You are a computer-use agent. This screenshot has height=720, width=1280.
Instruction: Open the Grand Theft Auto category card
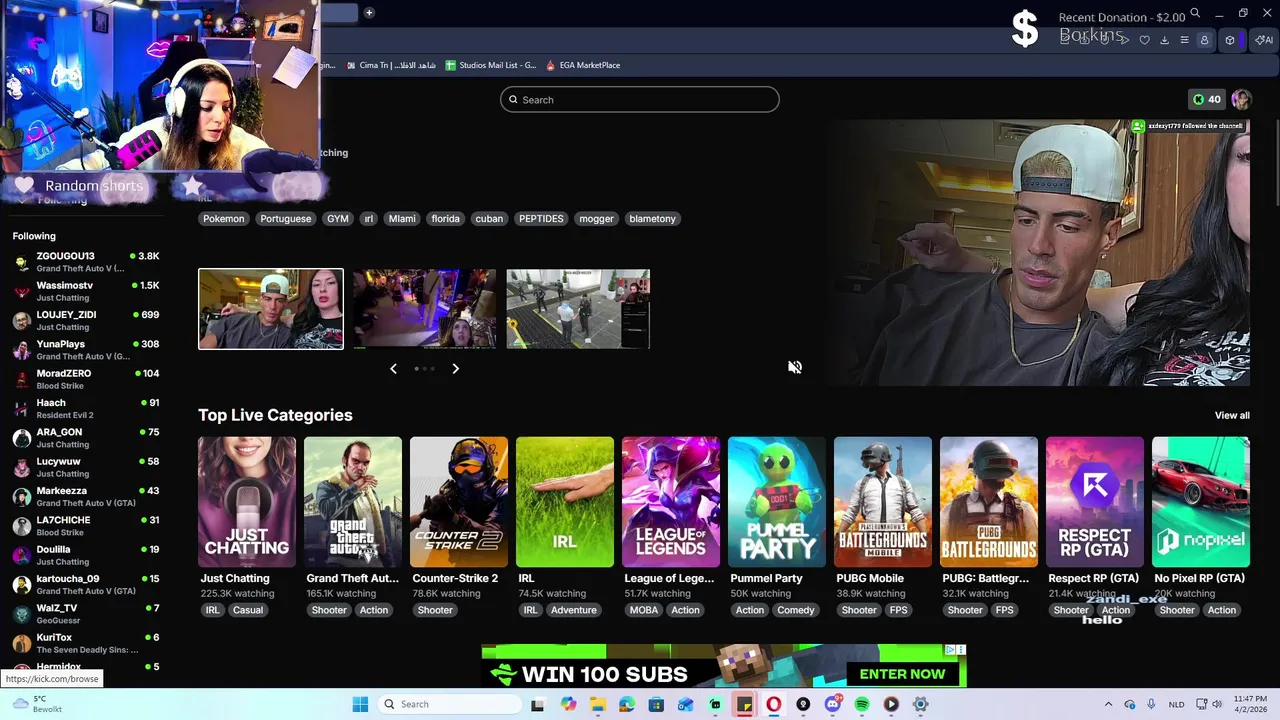tap(353, 502)
